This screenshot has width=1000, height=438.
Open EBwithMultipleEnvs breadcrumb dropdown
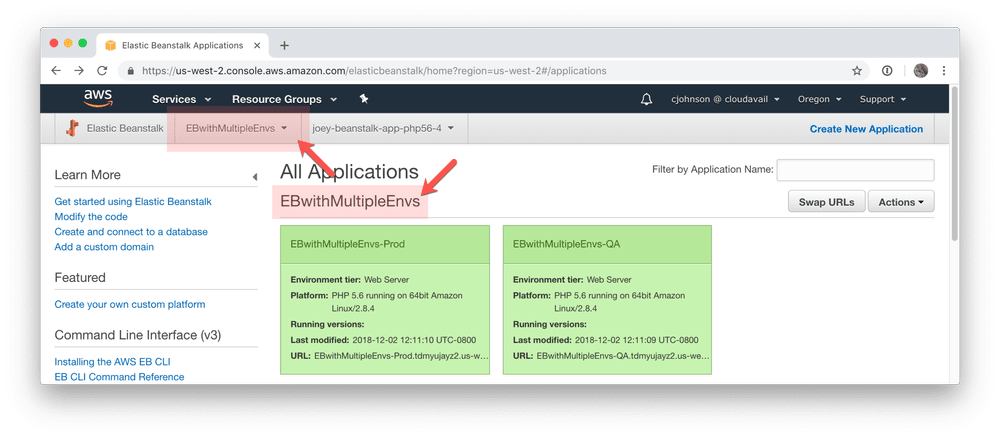237,128
